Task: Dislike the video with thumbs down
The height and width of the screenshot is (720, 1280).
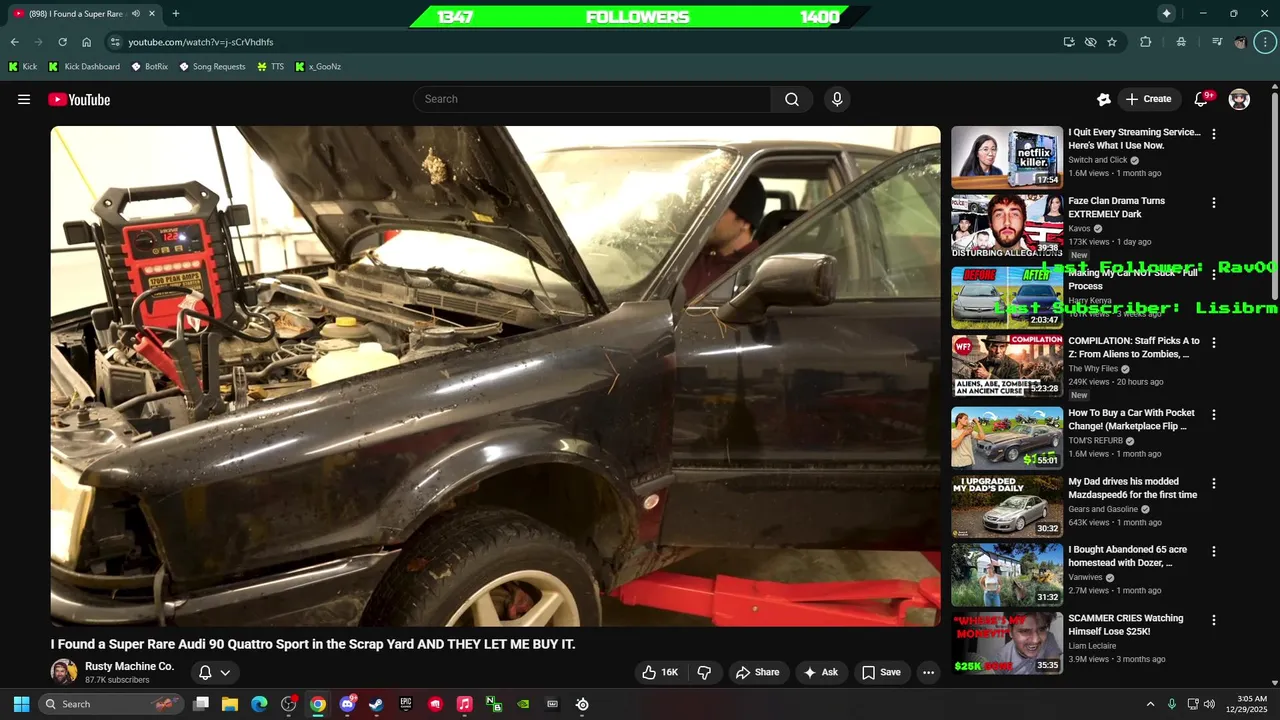Action: (704, 672)
